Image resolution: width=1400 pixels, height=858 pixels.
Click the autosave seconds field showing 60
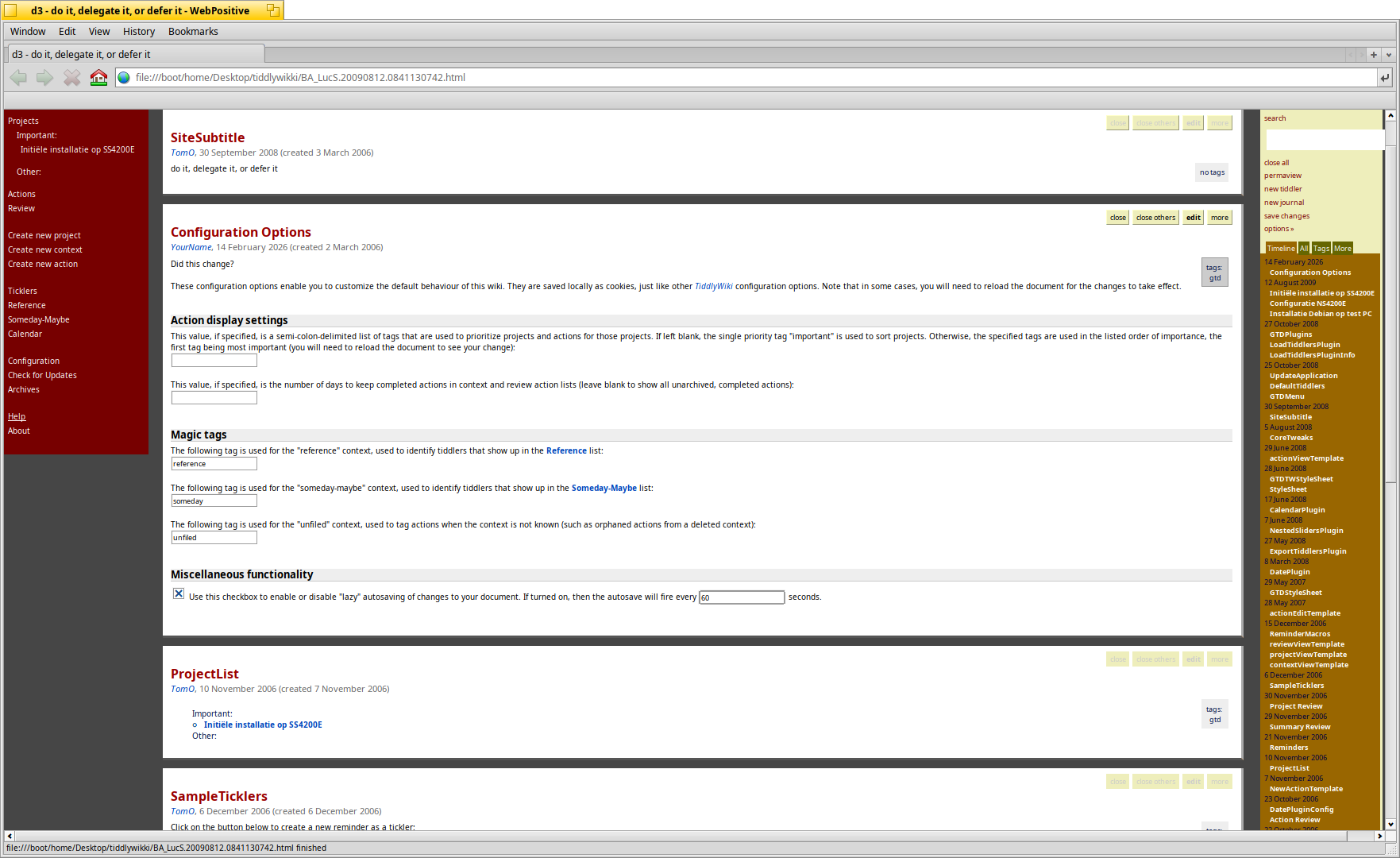(x=741, y=597)
